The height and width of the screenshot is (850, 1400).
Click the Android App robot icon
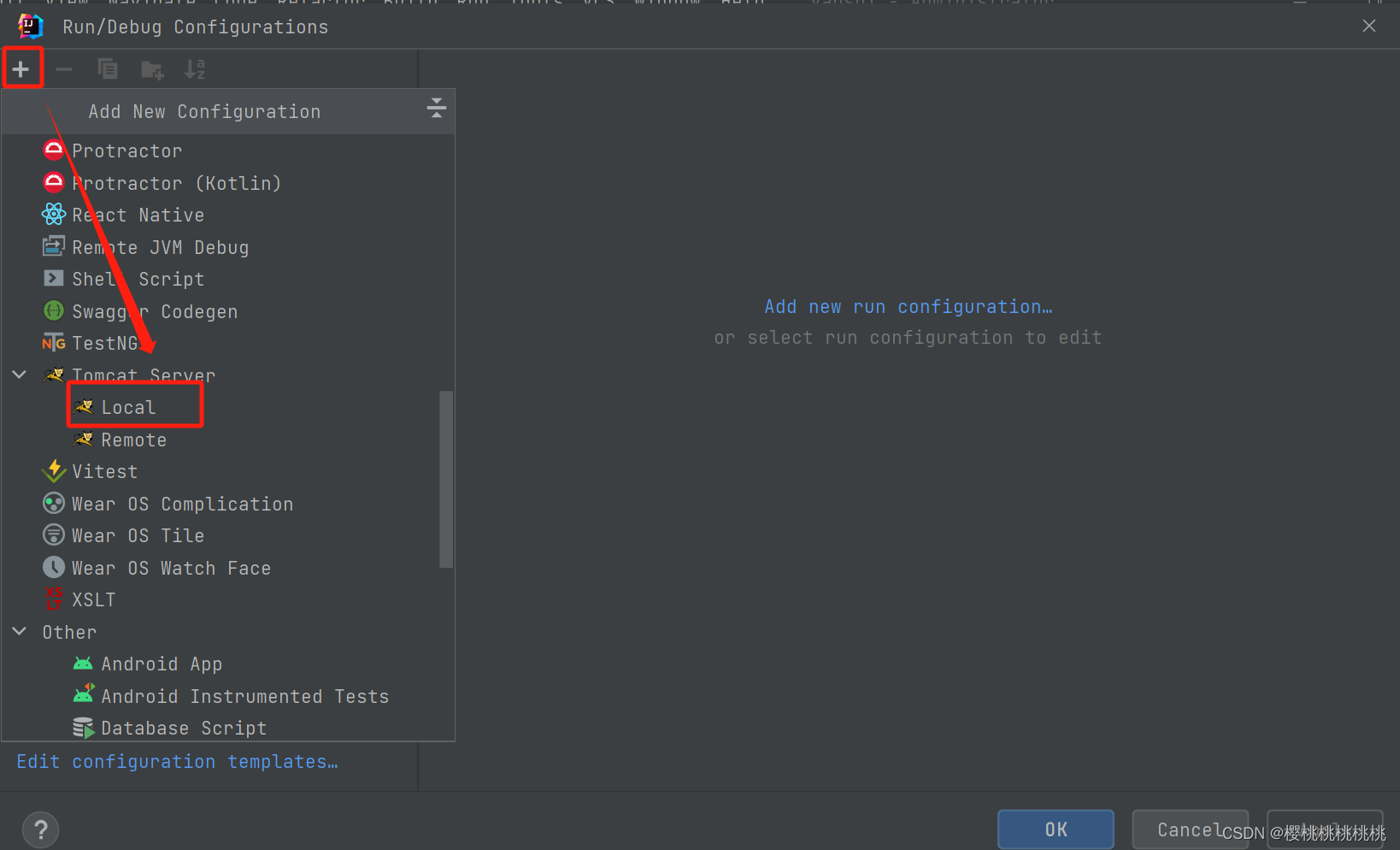coord(83,664)
